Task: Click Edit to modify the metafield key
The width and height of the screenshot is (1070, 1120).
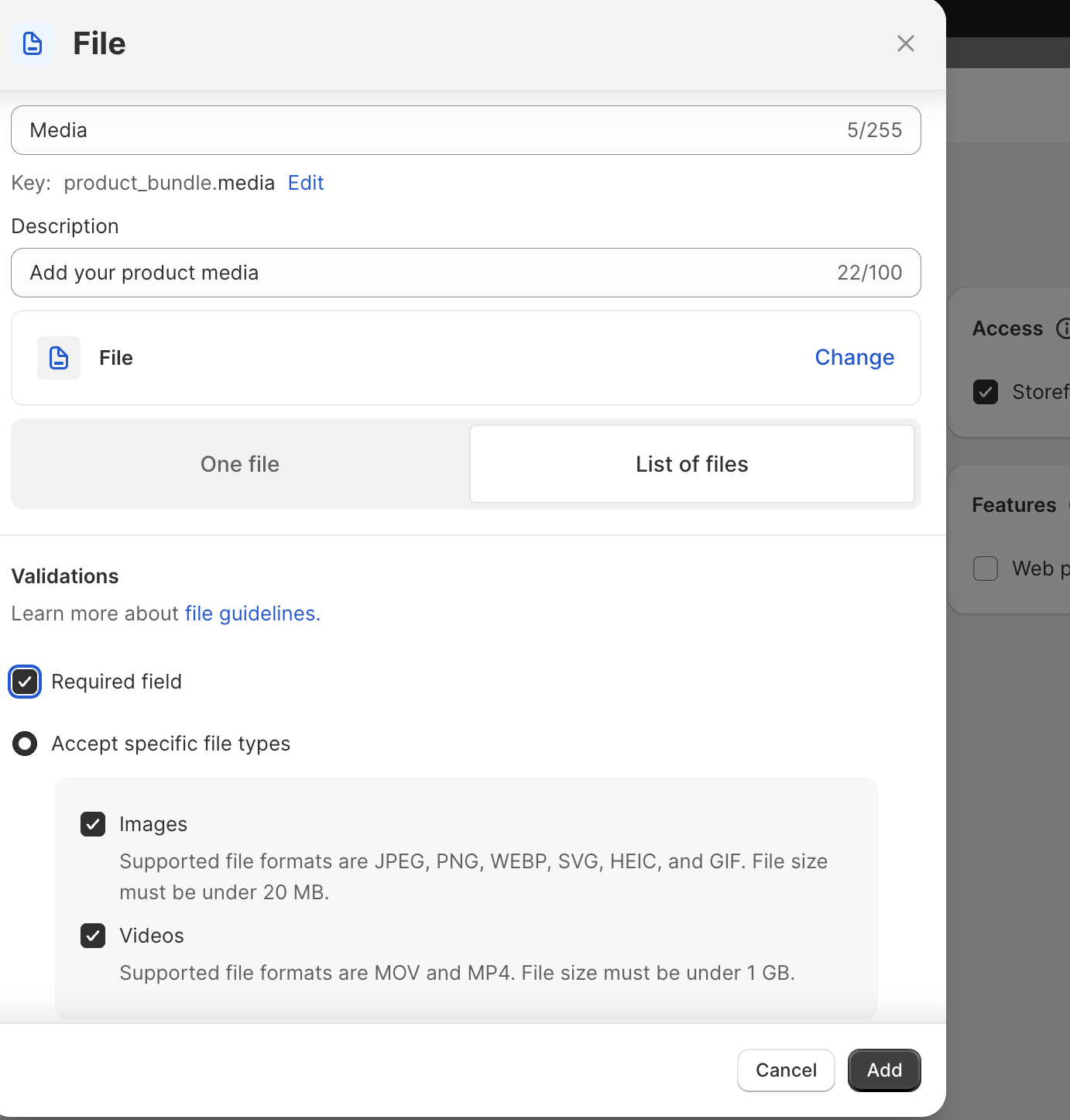Action: coord(305,183)
